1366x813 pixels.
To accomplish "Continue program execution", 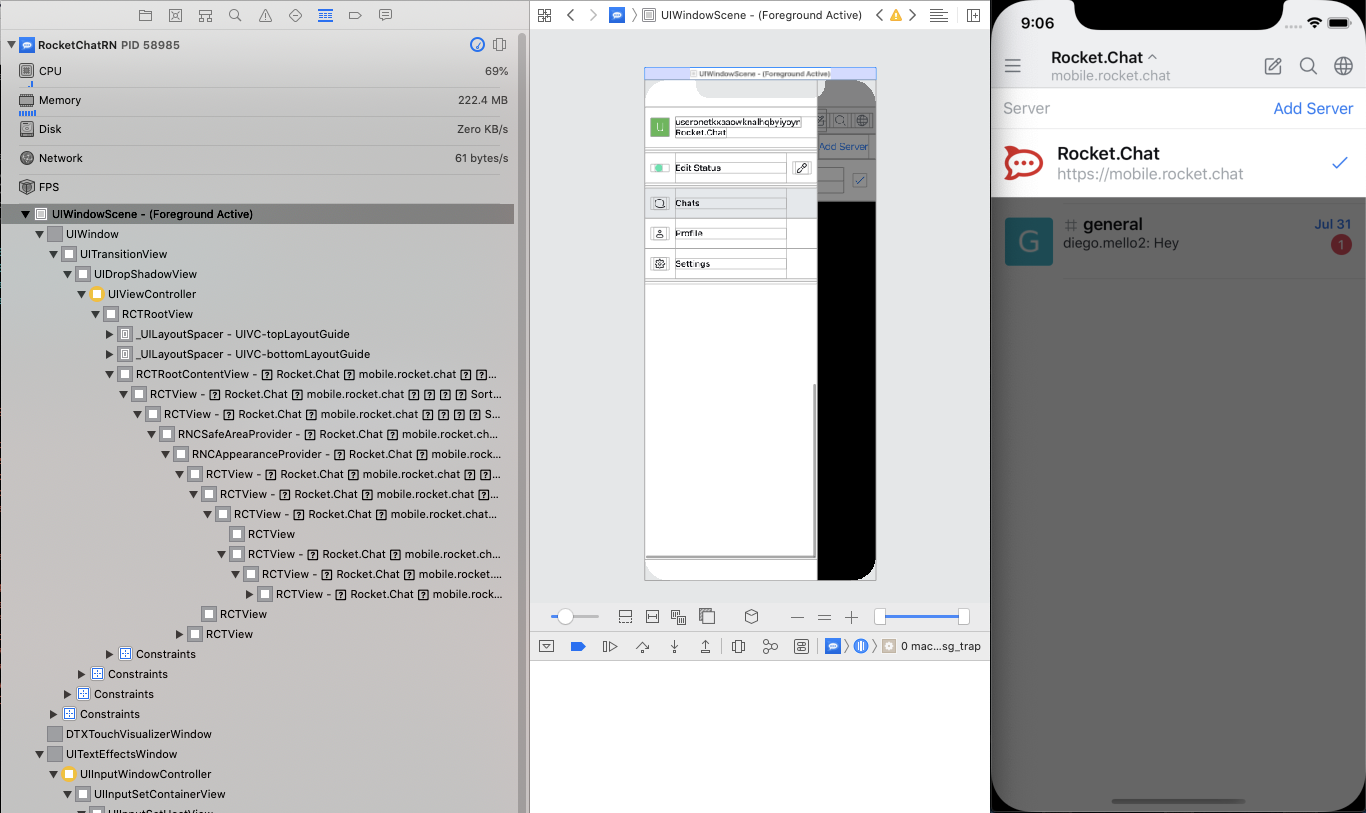I will (x=610, y=646).
